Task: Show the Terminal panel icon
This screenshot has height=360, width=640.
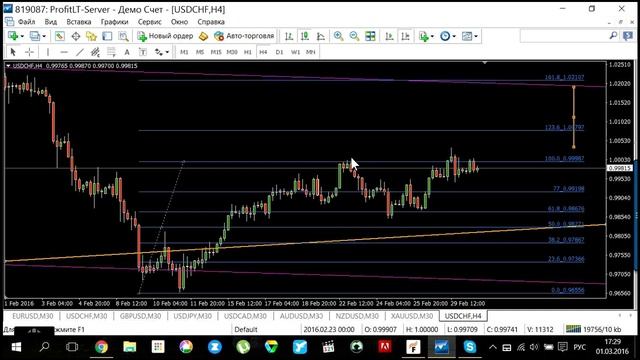Action: click(x=107, y=36)
